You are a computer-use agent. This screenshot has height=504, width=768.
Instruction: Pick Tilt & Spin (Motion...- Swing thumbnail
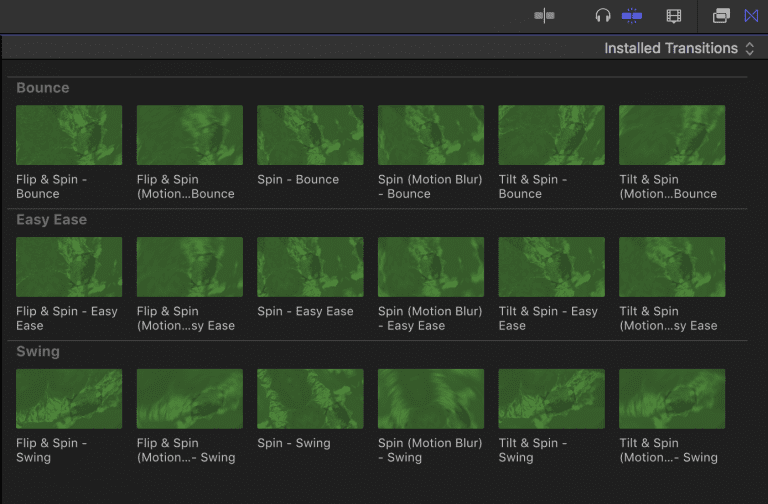(x=672, y=399)
